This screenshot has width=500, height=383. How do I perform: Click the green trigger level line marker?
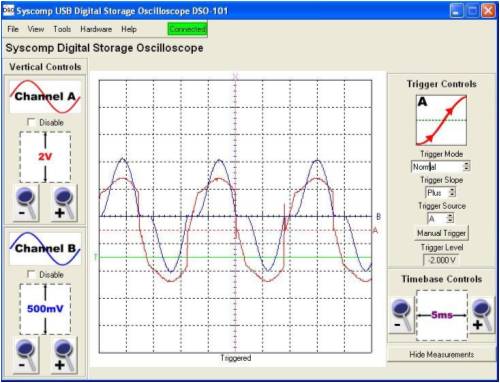[x=96, y=257]
